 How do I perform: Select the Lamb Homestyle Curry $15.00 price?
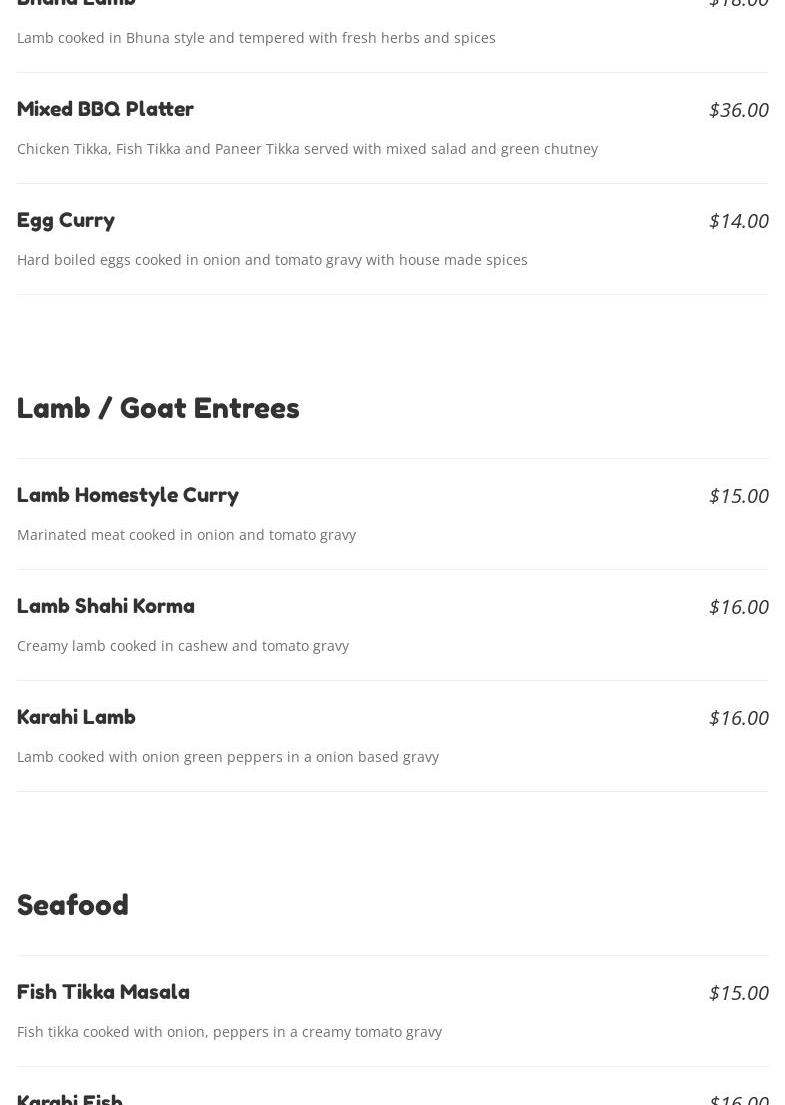[x=738, y=495]
